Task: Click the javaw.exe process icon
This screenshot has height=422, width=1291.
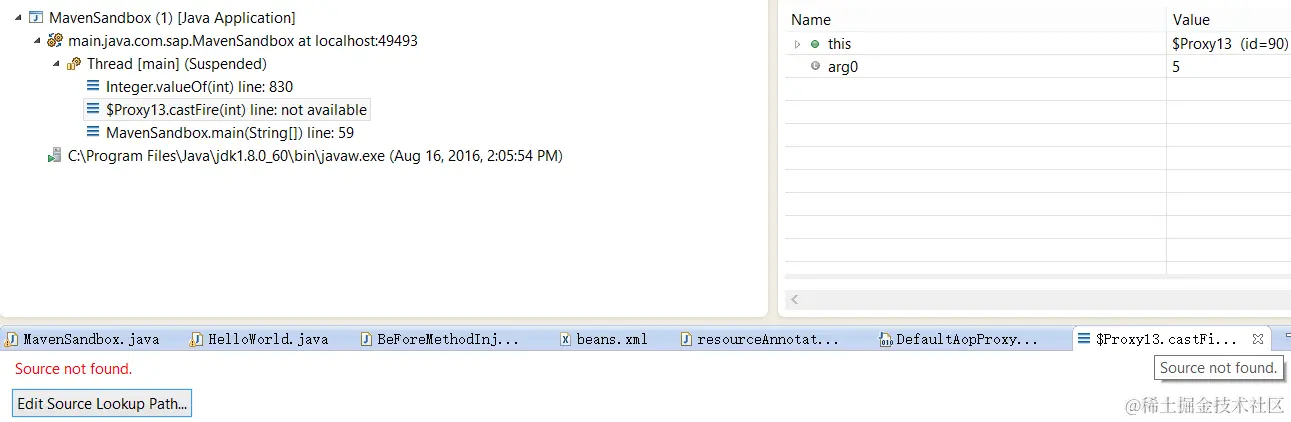Action: click(55, 156)
